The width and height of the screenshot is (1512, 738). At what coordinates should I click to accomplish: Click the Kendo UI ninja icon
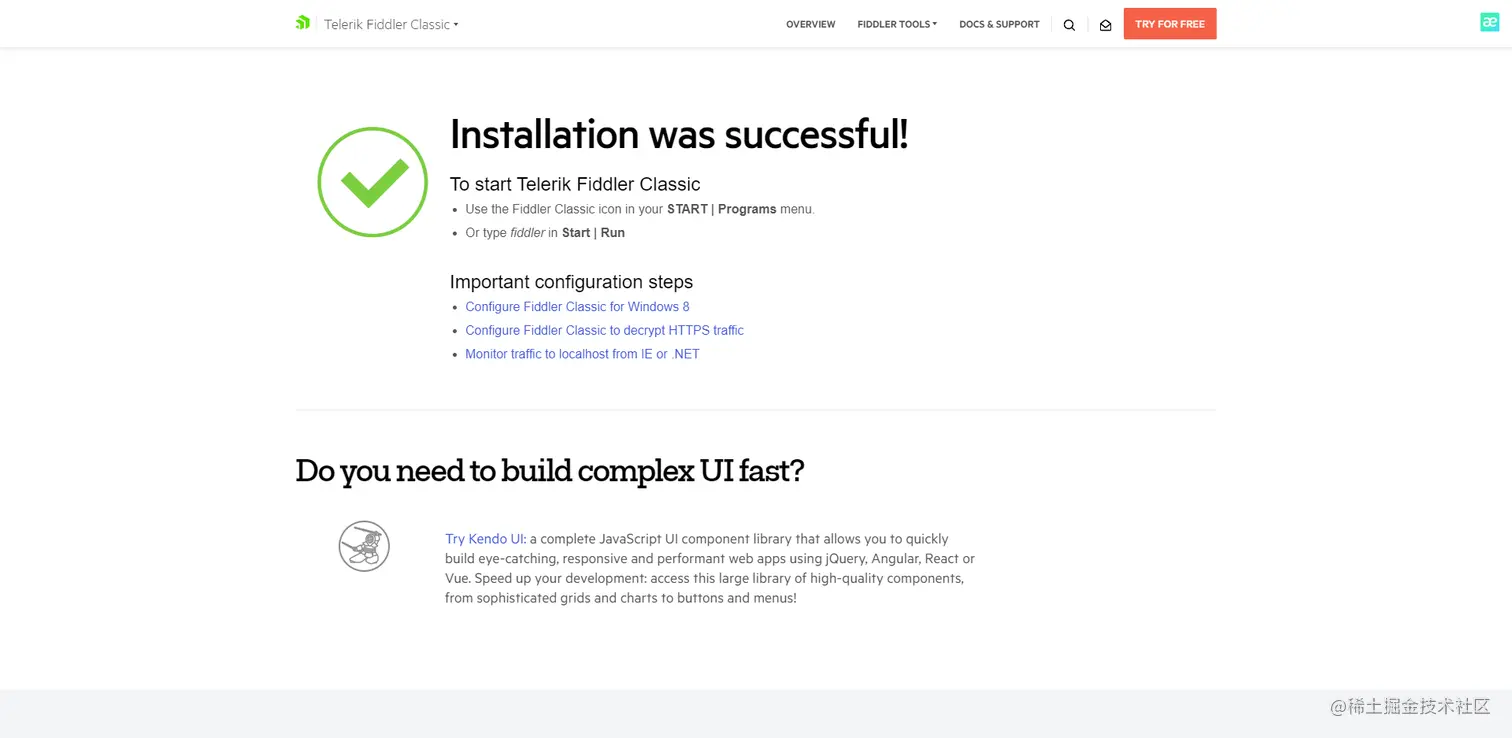(364, 546)
